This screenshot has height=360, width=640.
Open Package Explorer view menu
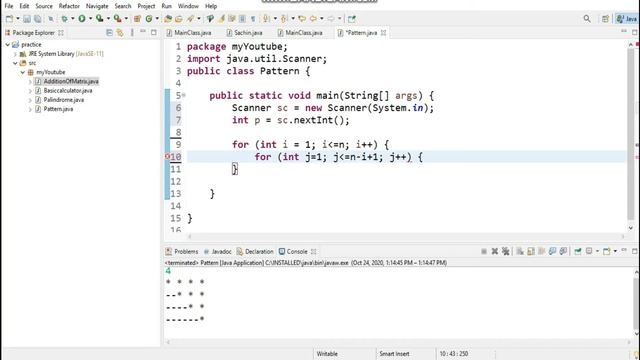pos(132,33)
